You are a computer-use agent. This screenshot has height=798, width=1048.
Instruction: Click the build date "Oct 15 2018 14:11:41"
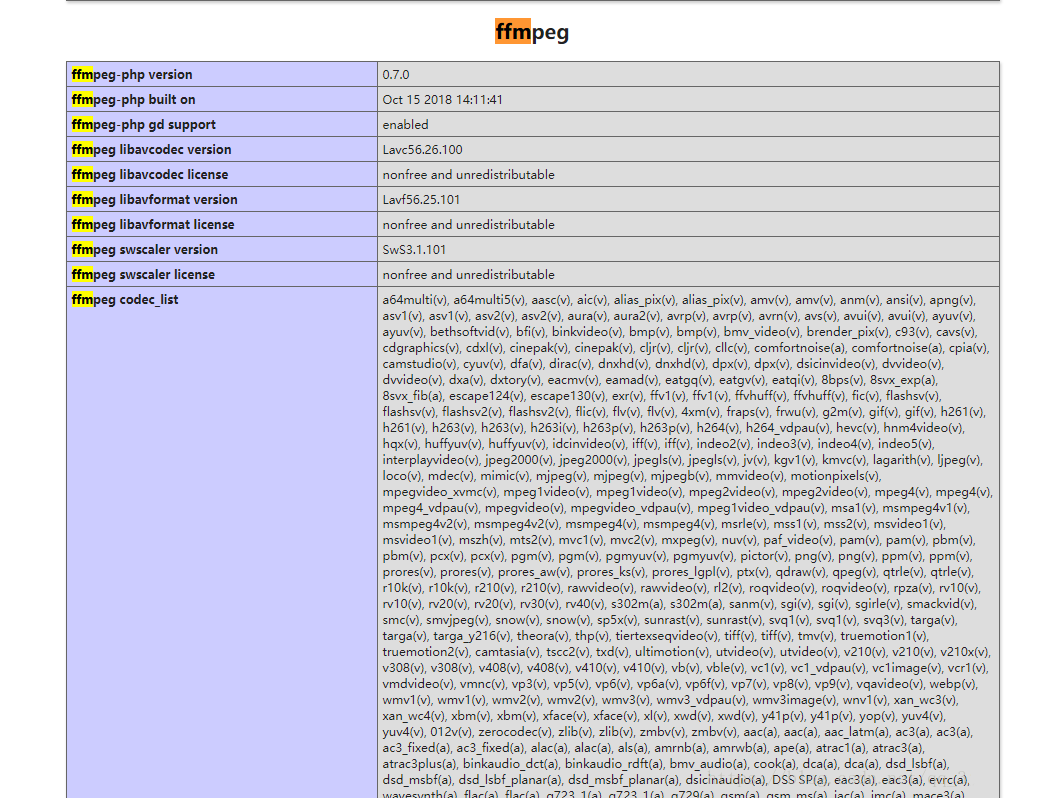coord(442,100)
